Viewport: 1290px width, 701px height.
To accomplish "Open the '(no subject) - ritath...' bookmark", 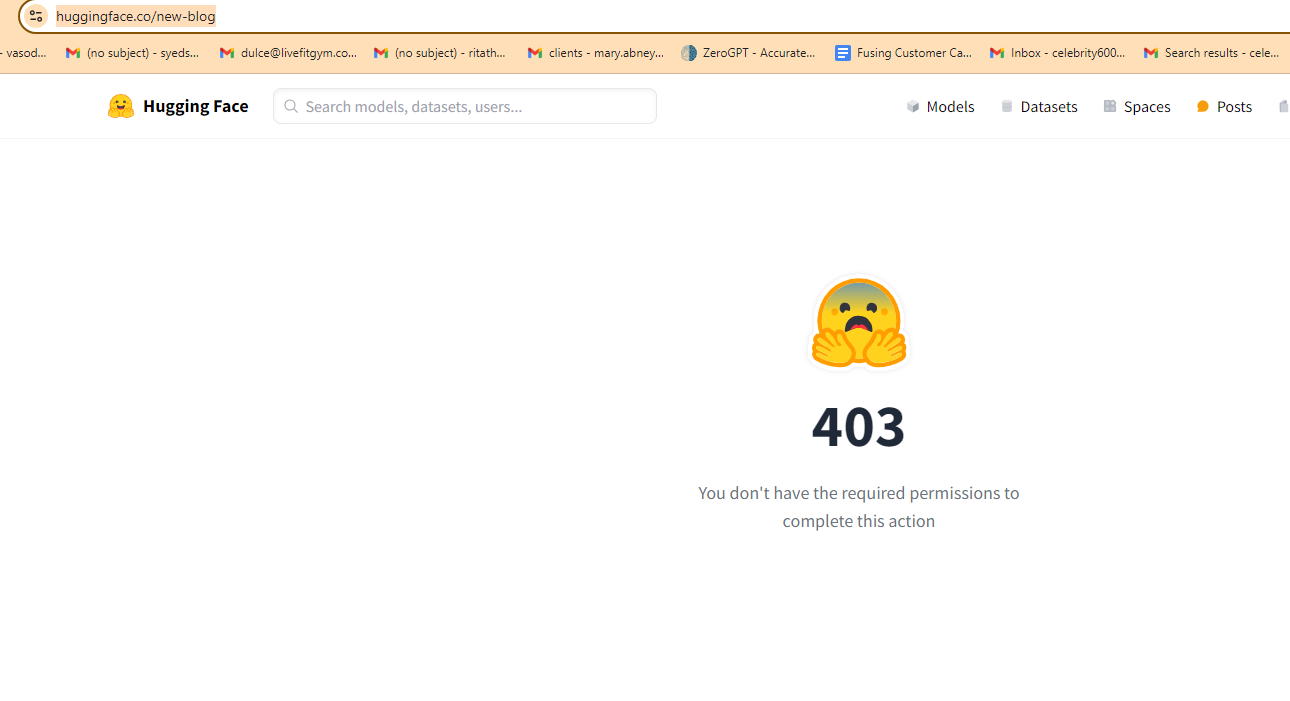I will [441, 53].
